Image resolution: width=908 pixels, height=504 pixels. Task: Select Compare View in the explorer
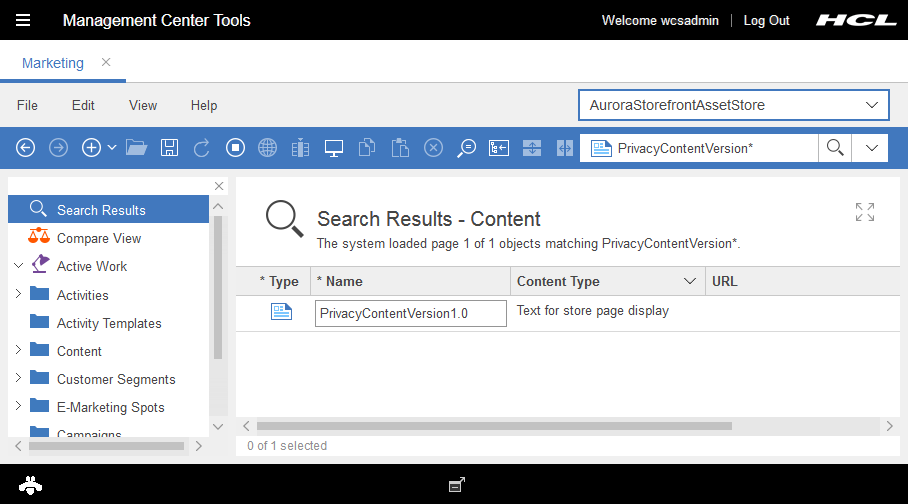[99, 238]
